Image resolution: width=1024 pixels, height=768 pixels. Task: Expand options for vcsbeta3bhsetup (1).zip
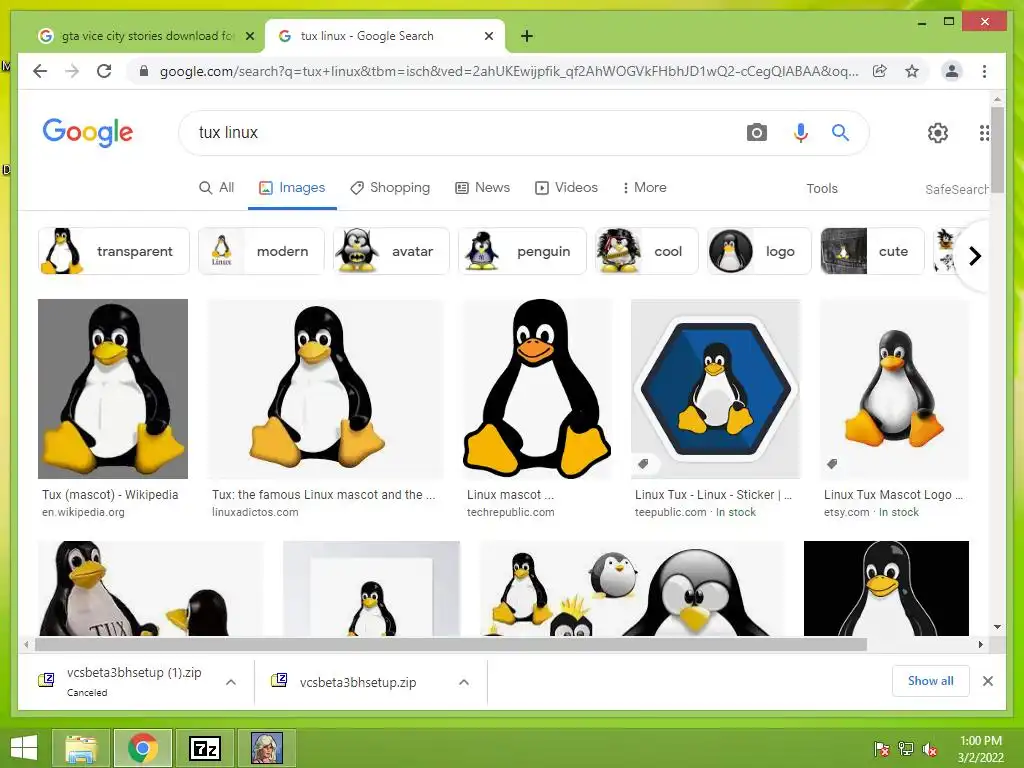tap(231, 682)
